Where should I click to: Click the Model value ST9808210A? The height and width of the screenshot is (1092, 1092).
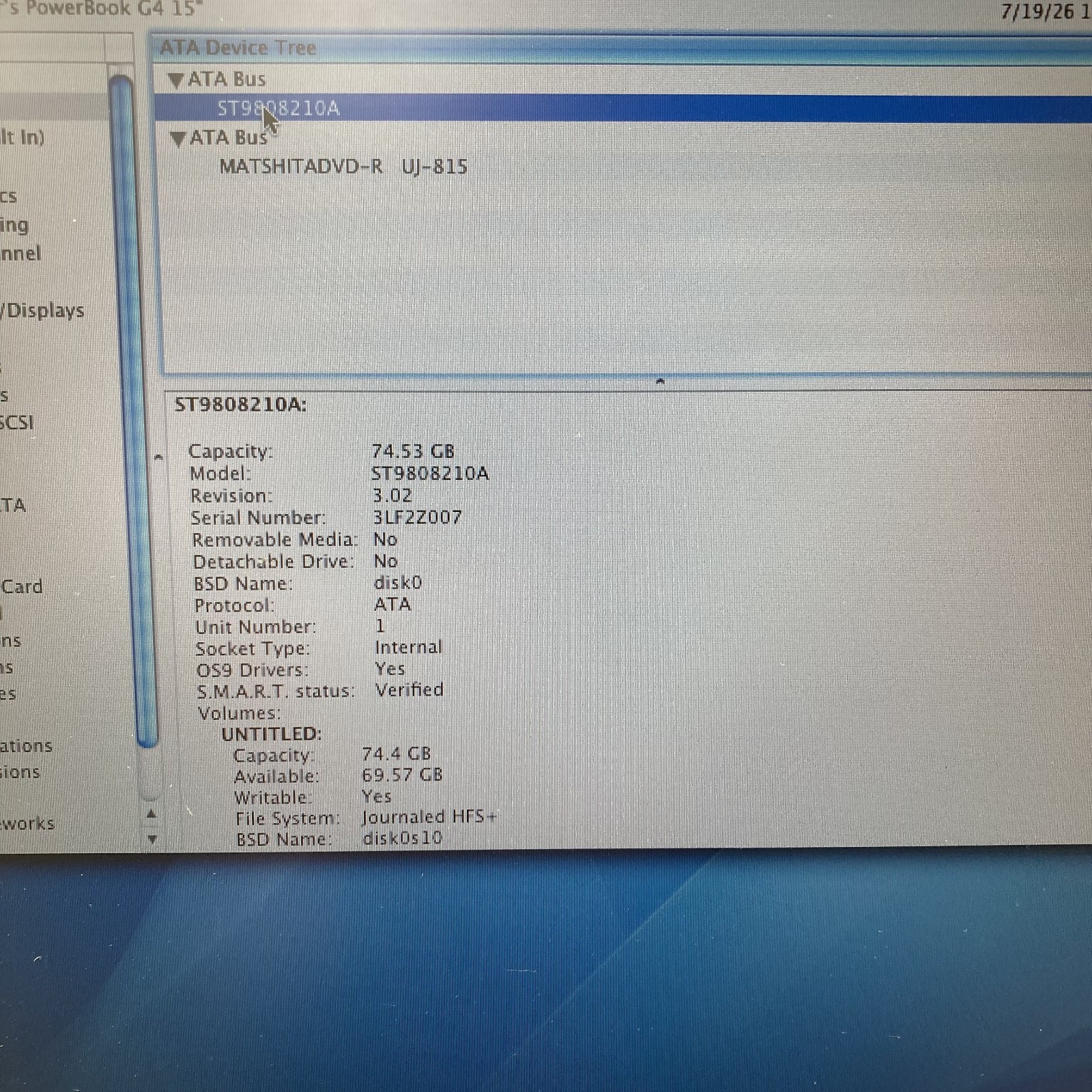point(430,474)
